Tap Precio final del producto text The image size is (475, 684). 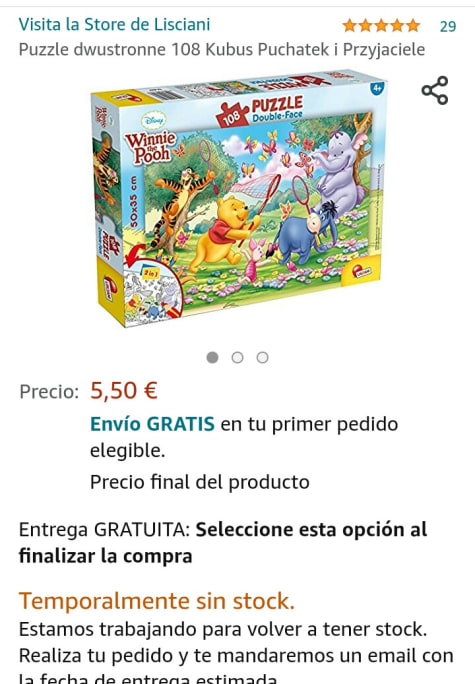coord(200,482)
